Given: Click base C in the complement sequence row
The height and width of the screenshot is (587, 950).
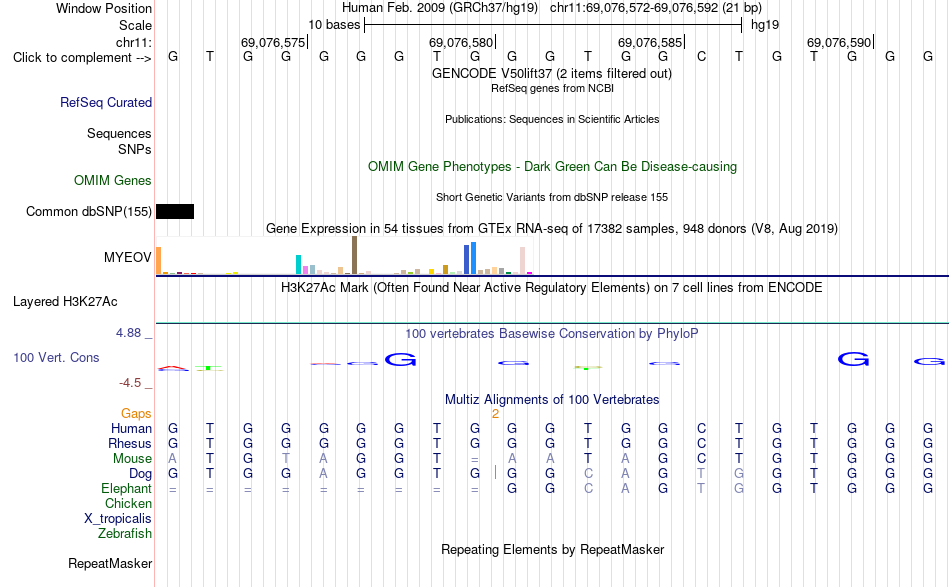Looking at the screenshot, I should [701, 57].
